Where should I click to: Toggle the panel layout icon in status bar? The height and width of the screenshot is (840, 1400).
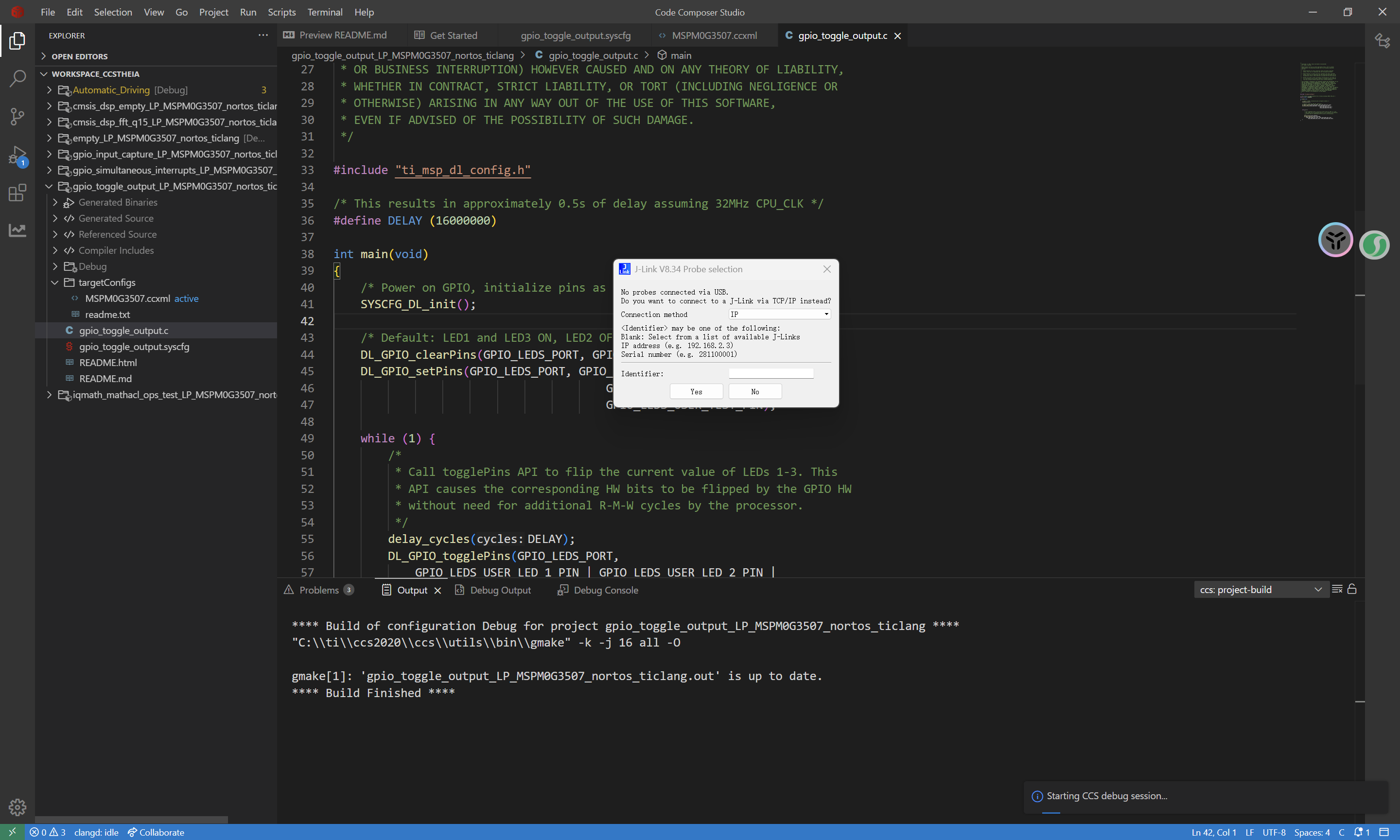(x=1384, y=832)
